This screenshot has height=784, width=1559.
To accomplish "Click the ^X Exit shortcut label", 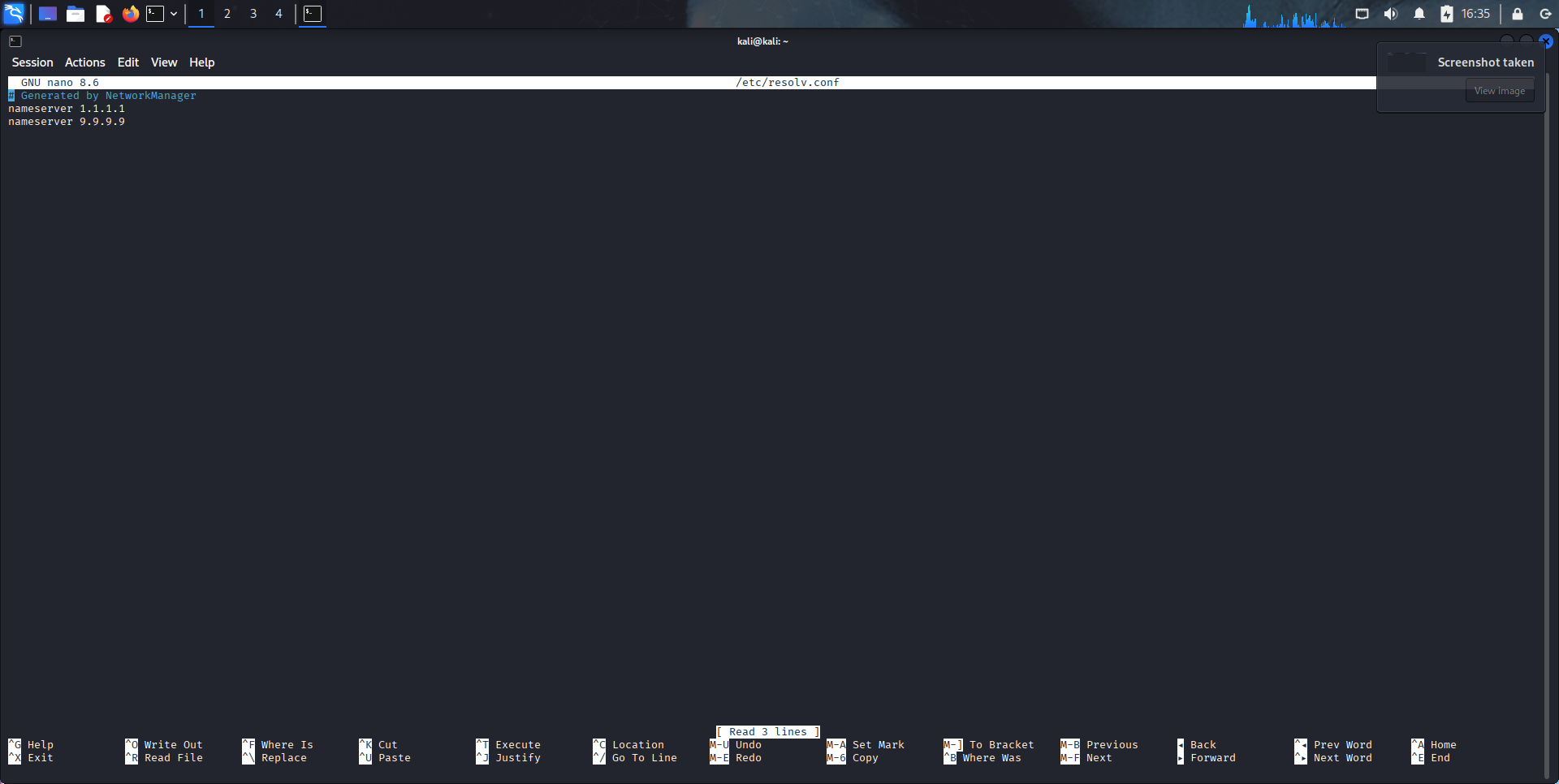I will point(31,758).
